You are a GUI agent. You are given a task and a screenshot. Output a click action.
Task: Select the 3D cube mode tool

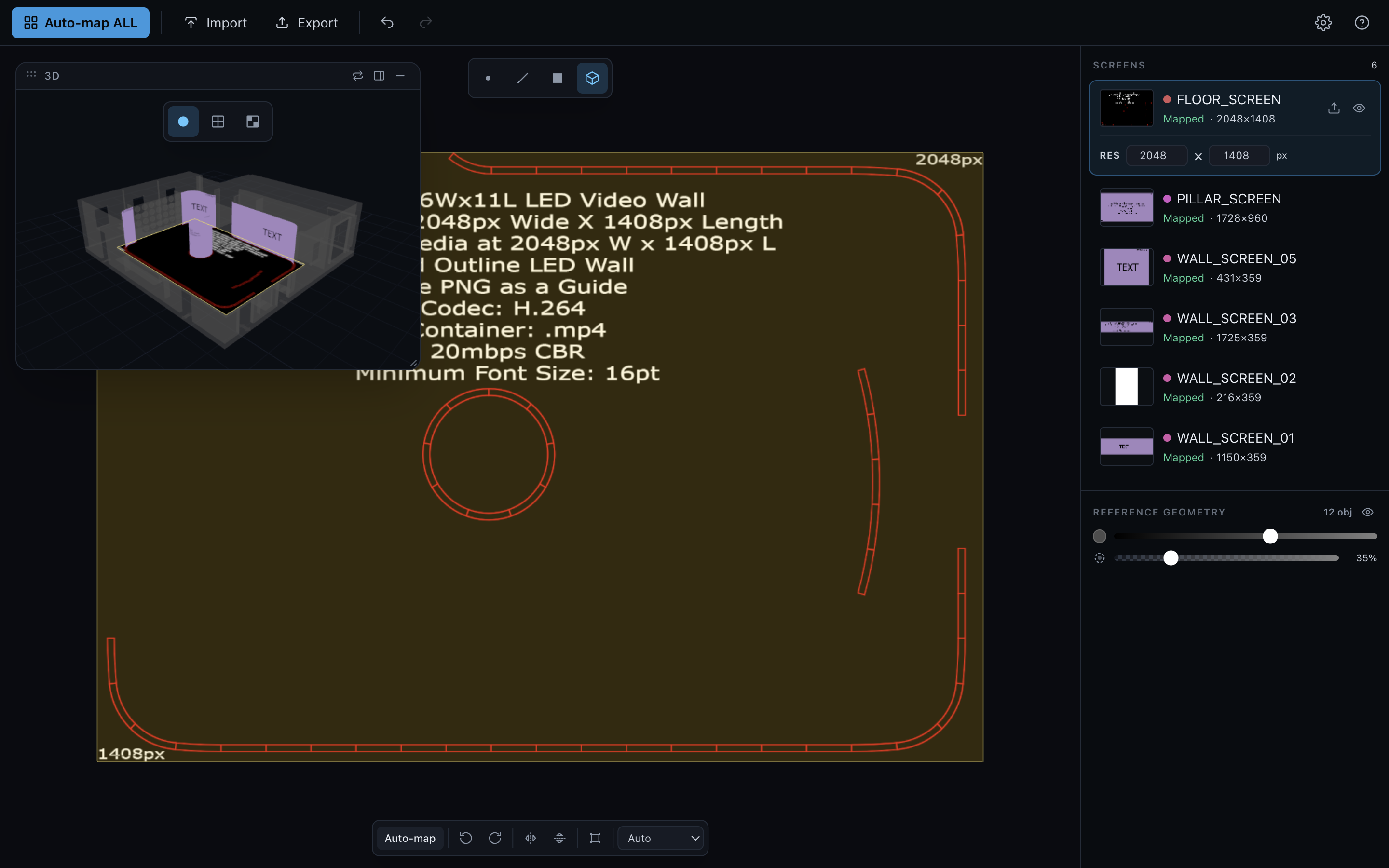click(592, 78)
